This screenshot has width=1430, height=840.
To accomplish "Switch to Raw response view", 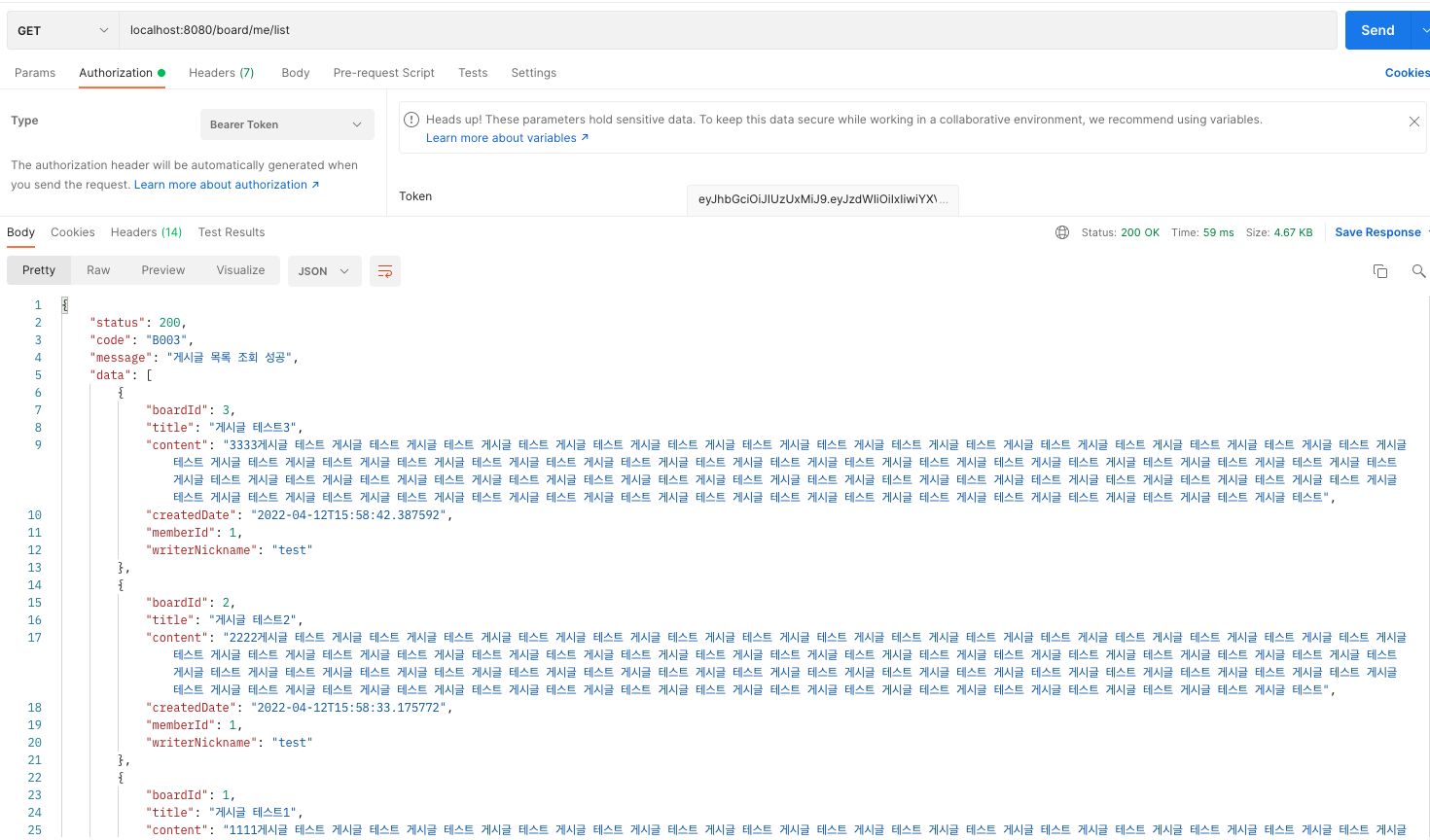I will coord(98,269).
